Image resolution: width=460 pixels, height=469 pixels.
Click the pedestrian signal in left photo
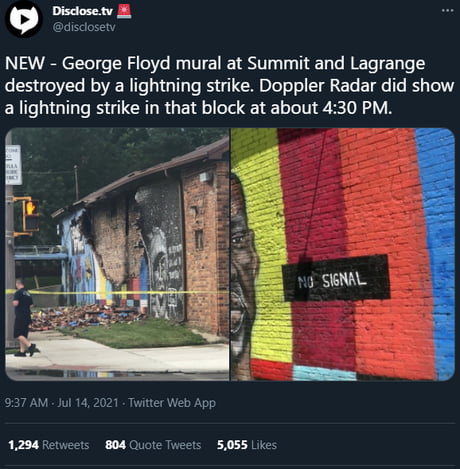tap(31, 216)
